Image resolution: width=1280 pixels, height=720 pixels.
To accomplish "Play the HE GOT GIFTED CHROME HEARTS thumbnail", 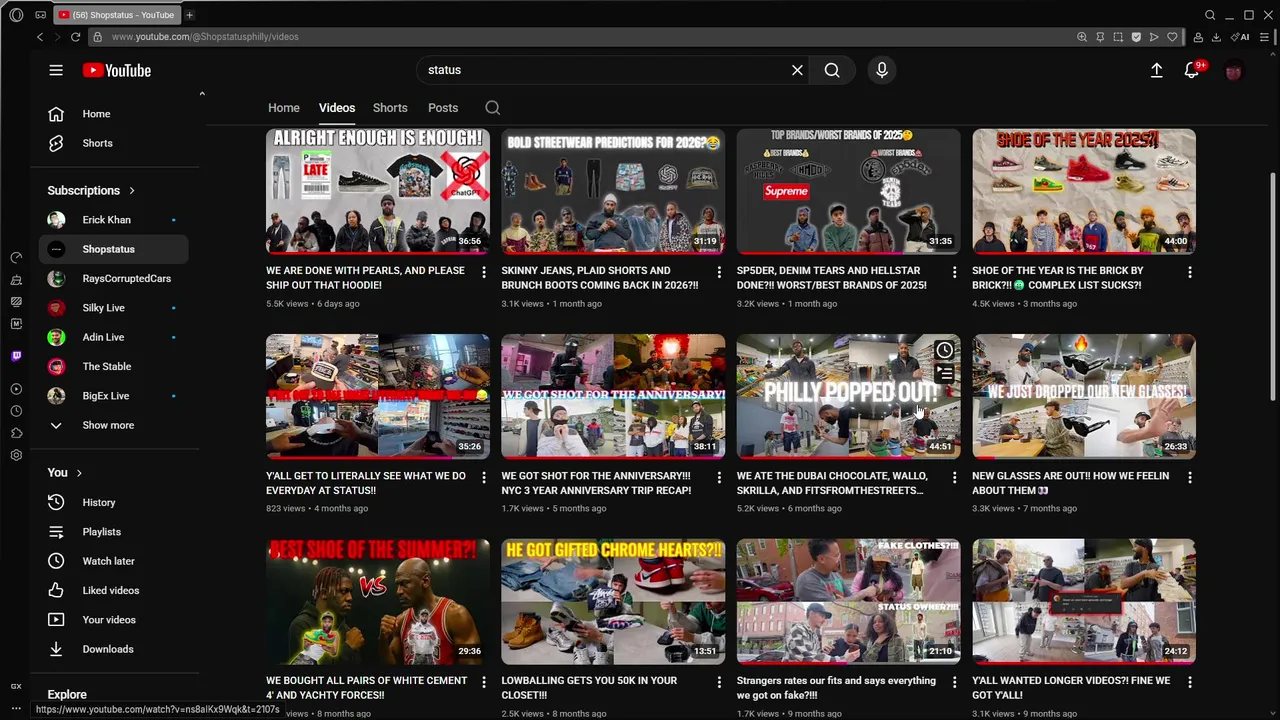I will pyautogui.click(x=613, y=602).
